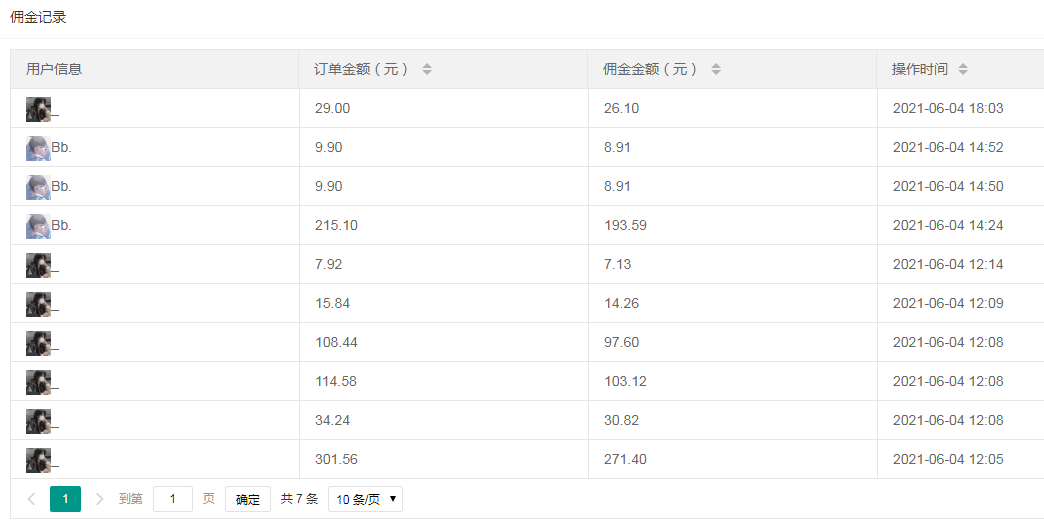
Task: Click the 订单金额（元） header text
Action: pyautogui.click(x=360, y=69)
